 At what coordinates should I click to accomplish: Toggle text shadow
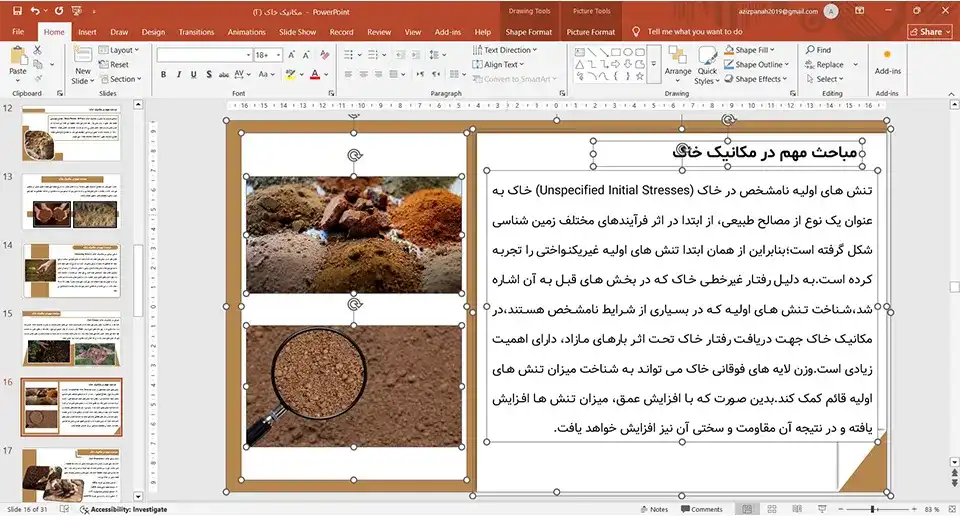click(209, 74)
